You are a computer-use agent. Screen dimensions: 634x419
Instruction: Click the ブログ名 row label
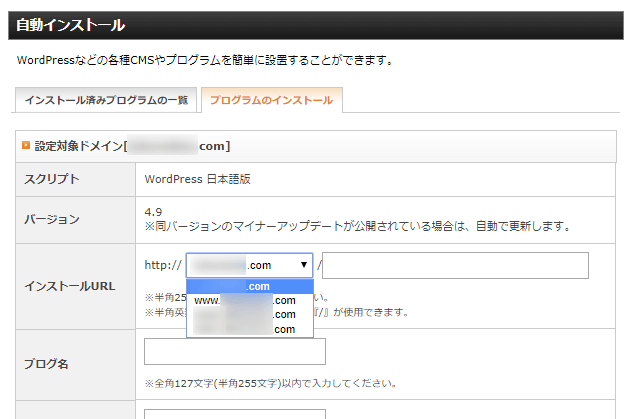pos(48,364)
